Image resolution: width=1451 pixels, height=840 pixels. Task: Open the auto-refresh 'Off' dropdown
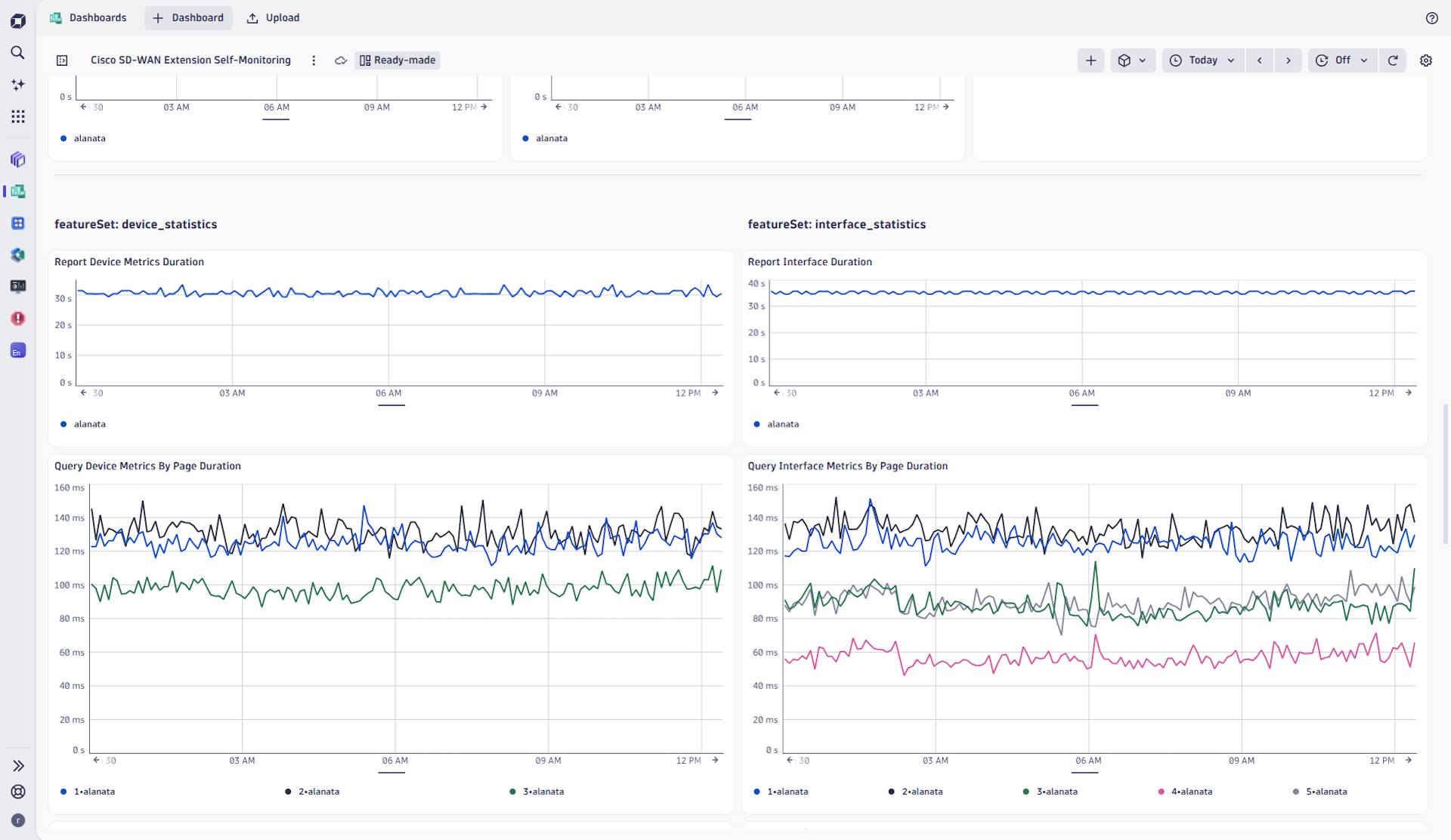point(1341,60)
